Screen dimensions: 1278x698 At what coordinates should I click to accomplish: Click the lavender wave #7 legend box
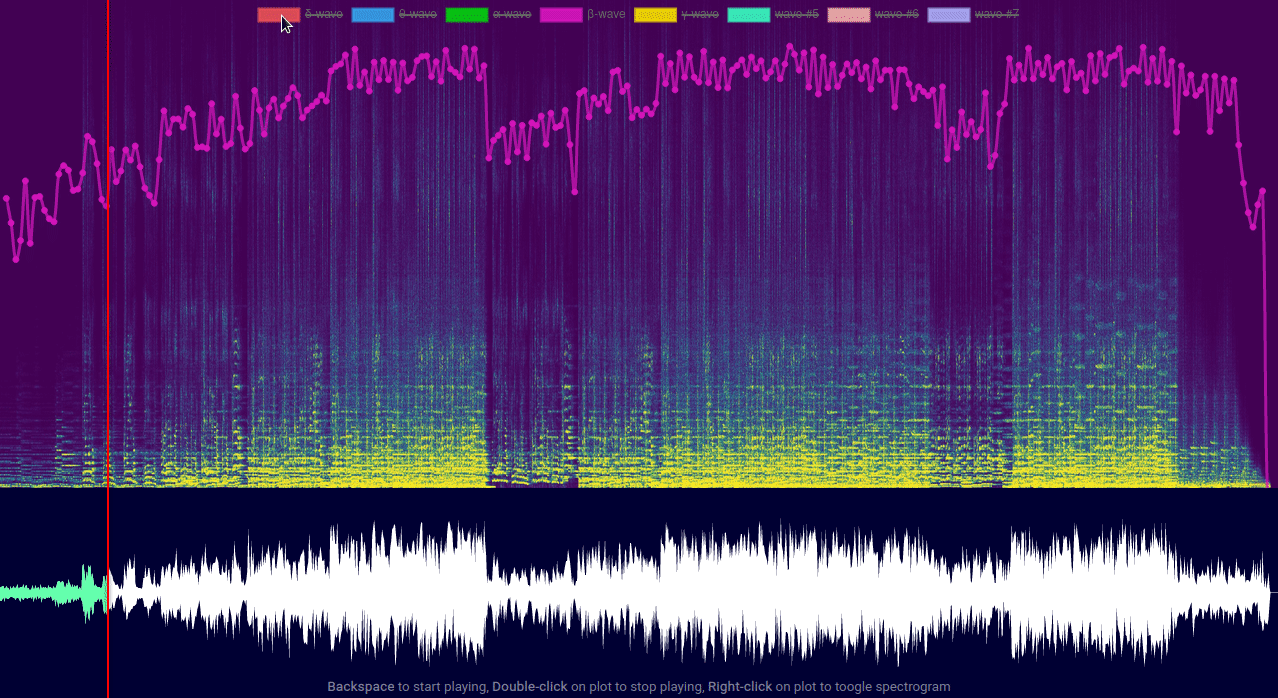pyautogui.click(x=948, y=15)
